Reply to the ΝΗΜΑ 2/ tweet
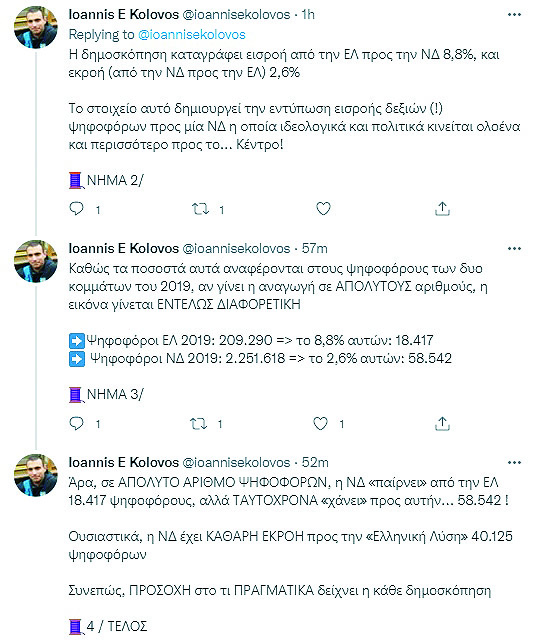The image size is (537, 643). click(77, 209)
